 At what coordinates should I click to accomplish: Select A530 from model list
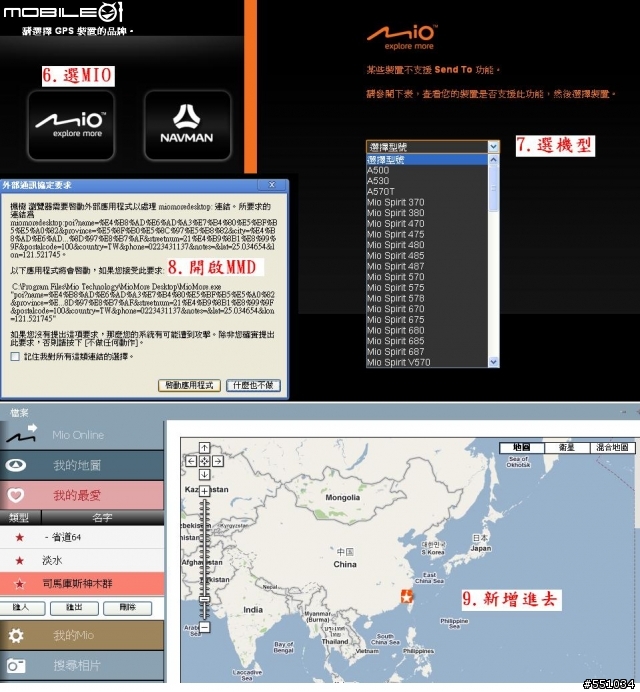coord(427,181)
